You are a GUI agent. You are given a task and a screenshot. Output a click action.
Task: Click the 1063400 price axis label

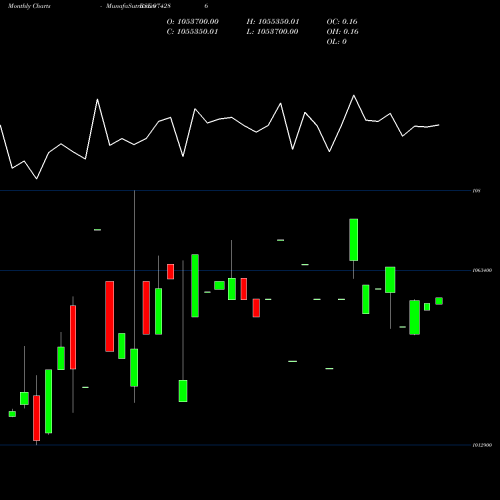(x=482, y=270)
